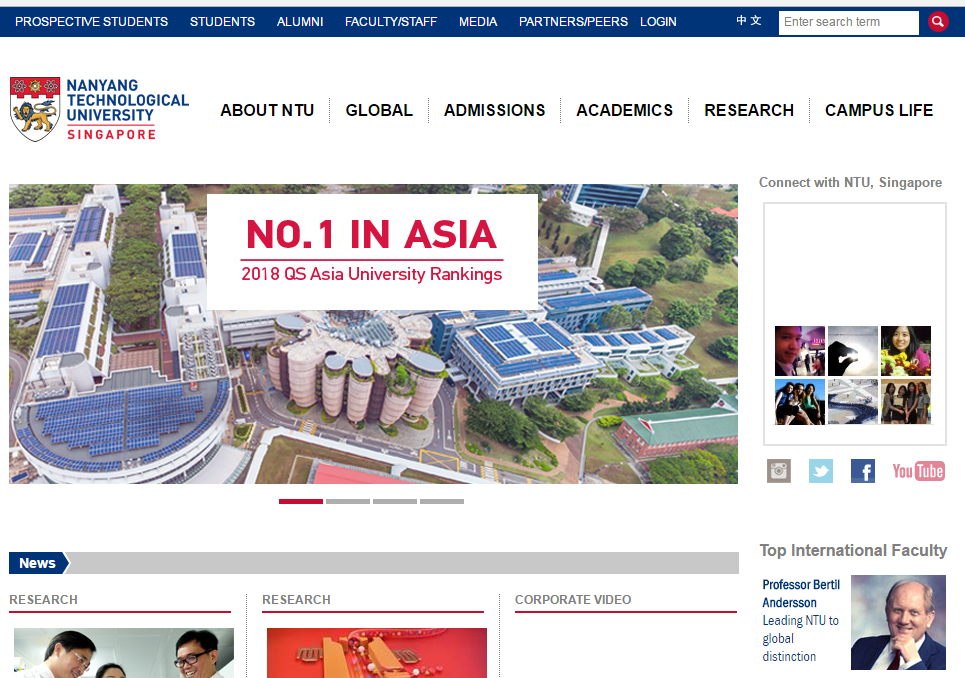Open the 2018 QS Asia University Rankings text
Viewport: 965px width, 678px height.
[372, 274]
